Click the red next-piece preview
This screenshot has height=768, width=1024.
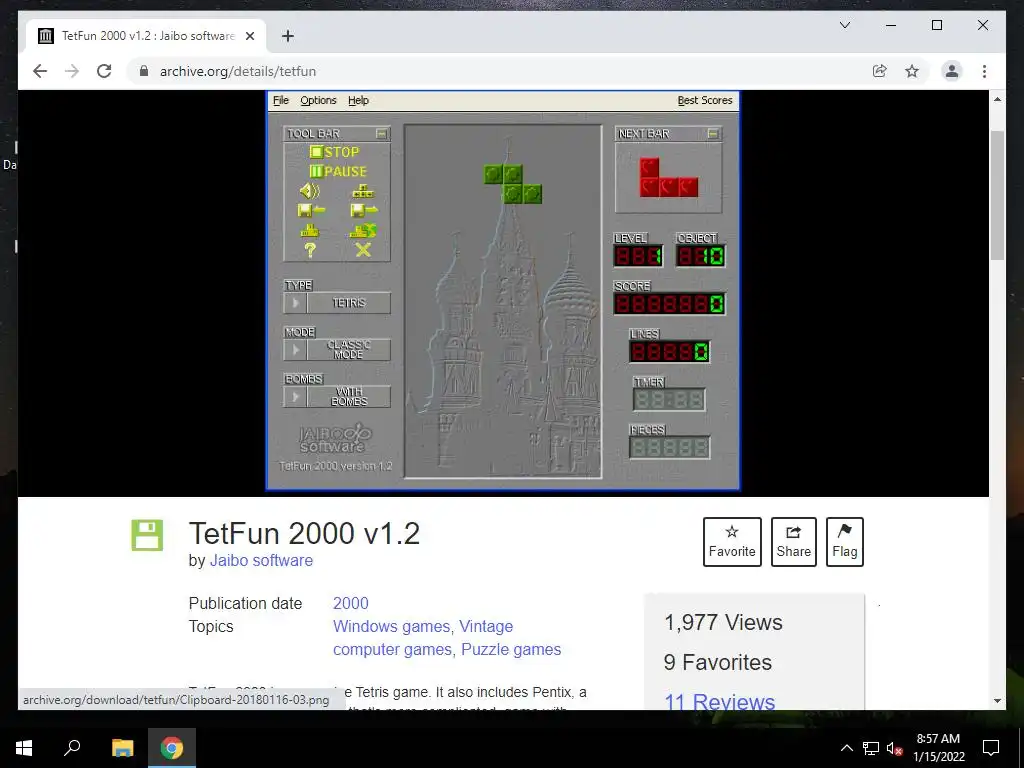tap(669, 178)
